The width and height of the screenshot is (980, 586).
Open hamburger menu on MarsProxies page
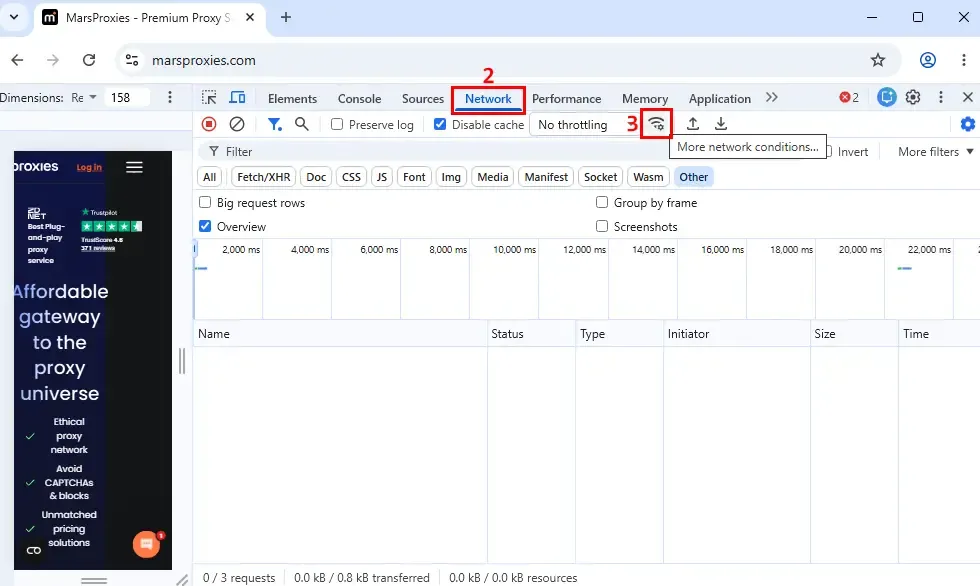(134, 167)
